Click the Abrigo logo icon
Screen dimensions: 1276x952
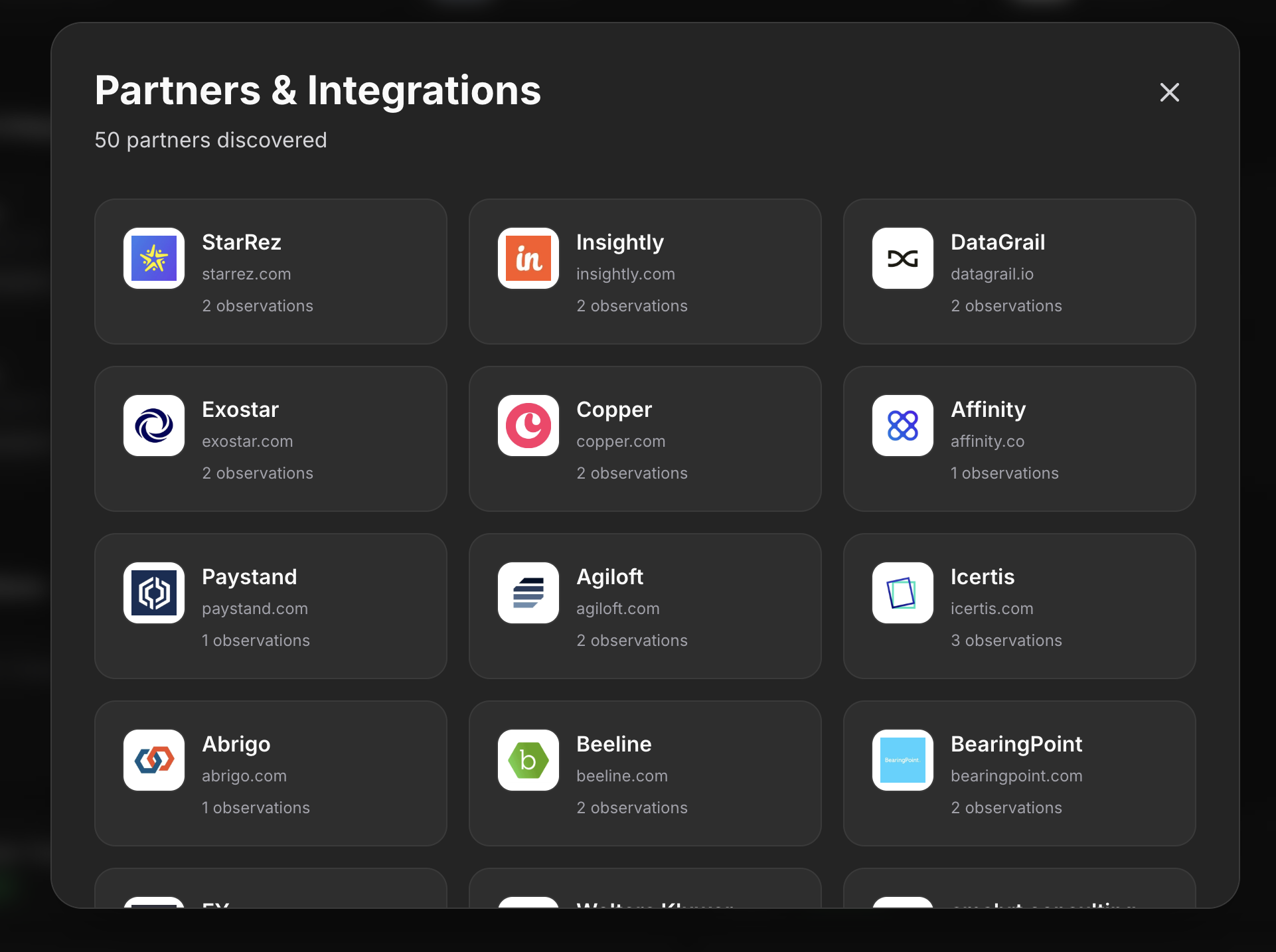pyautogui.click(x=153, y=760)
